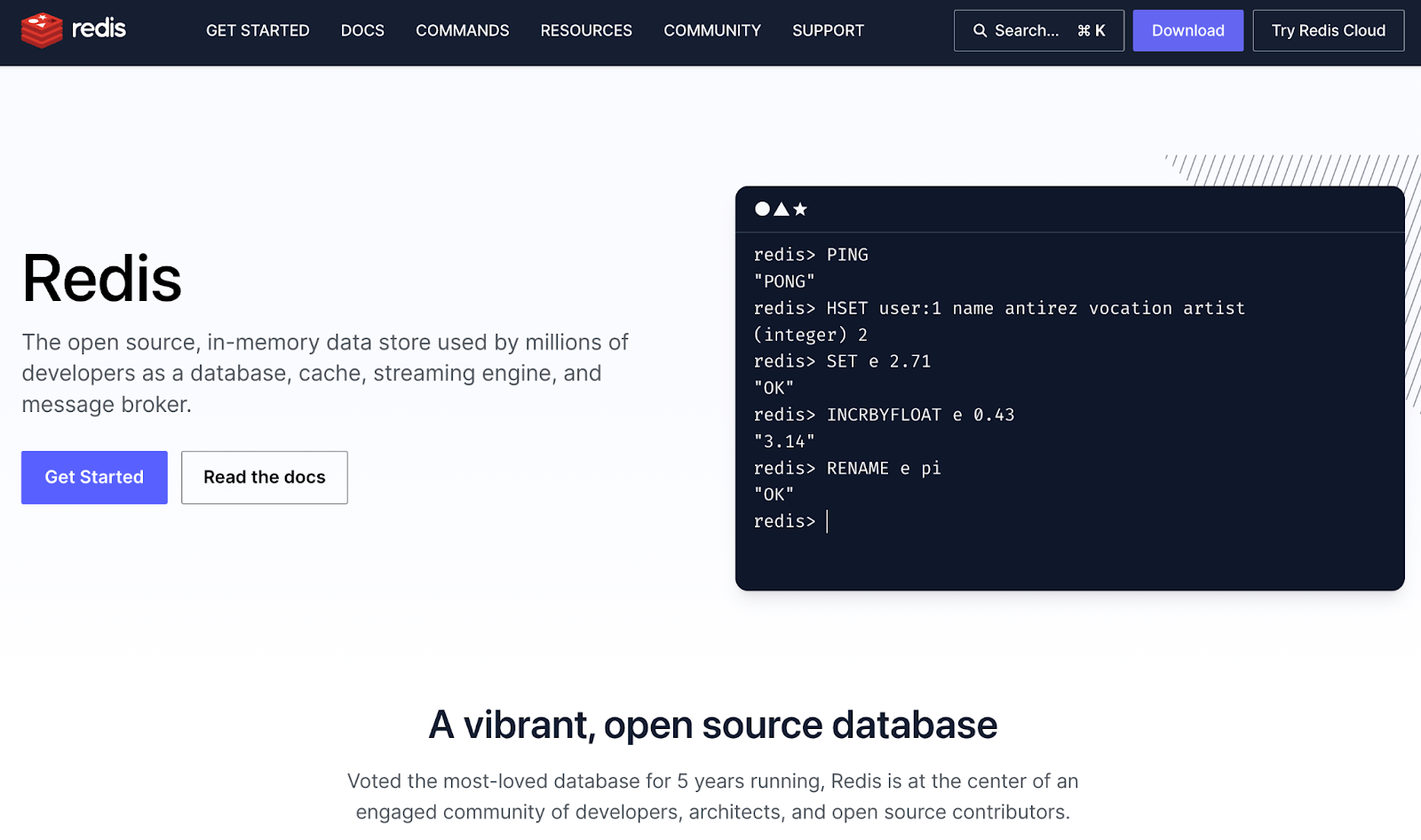Click the terminal prompt cursor line
This screenshot has width=1421, height=840.
tap(790, 521)
